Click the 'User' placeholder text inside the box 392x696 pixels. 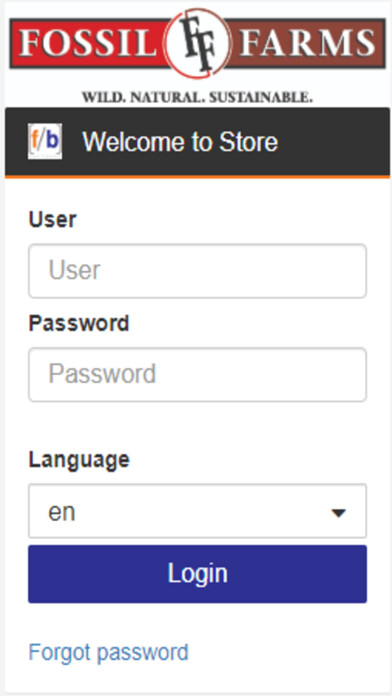click(x=75, y=270)
